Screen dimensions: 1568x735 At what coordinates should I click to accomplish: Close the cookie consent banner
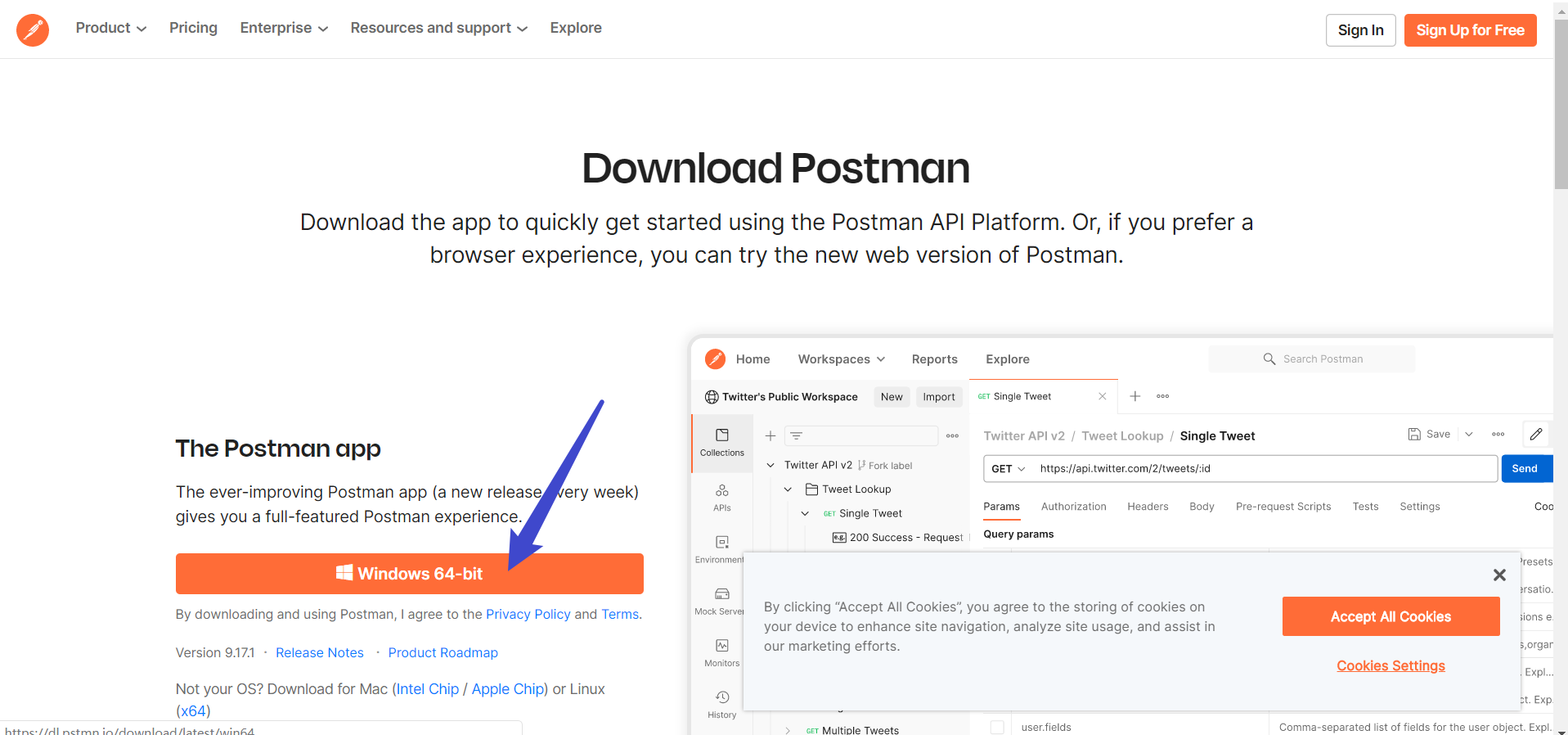pos(1499,575)
